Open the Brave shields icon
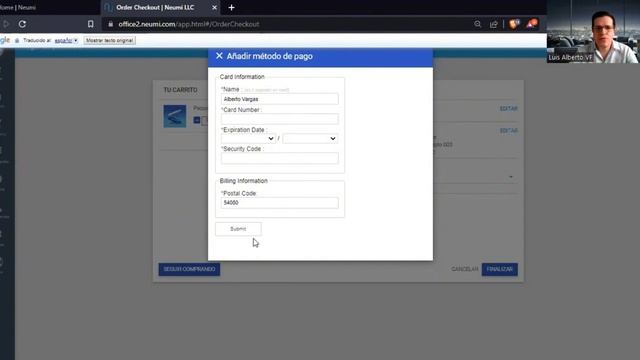 [514, 24]
